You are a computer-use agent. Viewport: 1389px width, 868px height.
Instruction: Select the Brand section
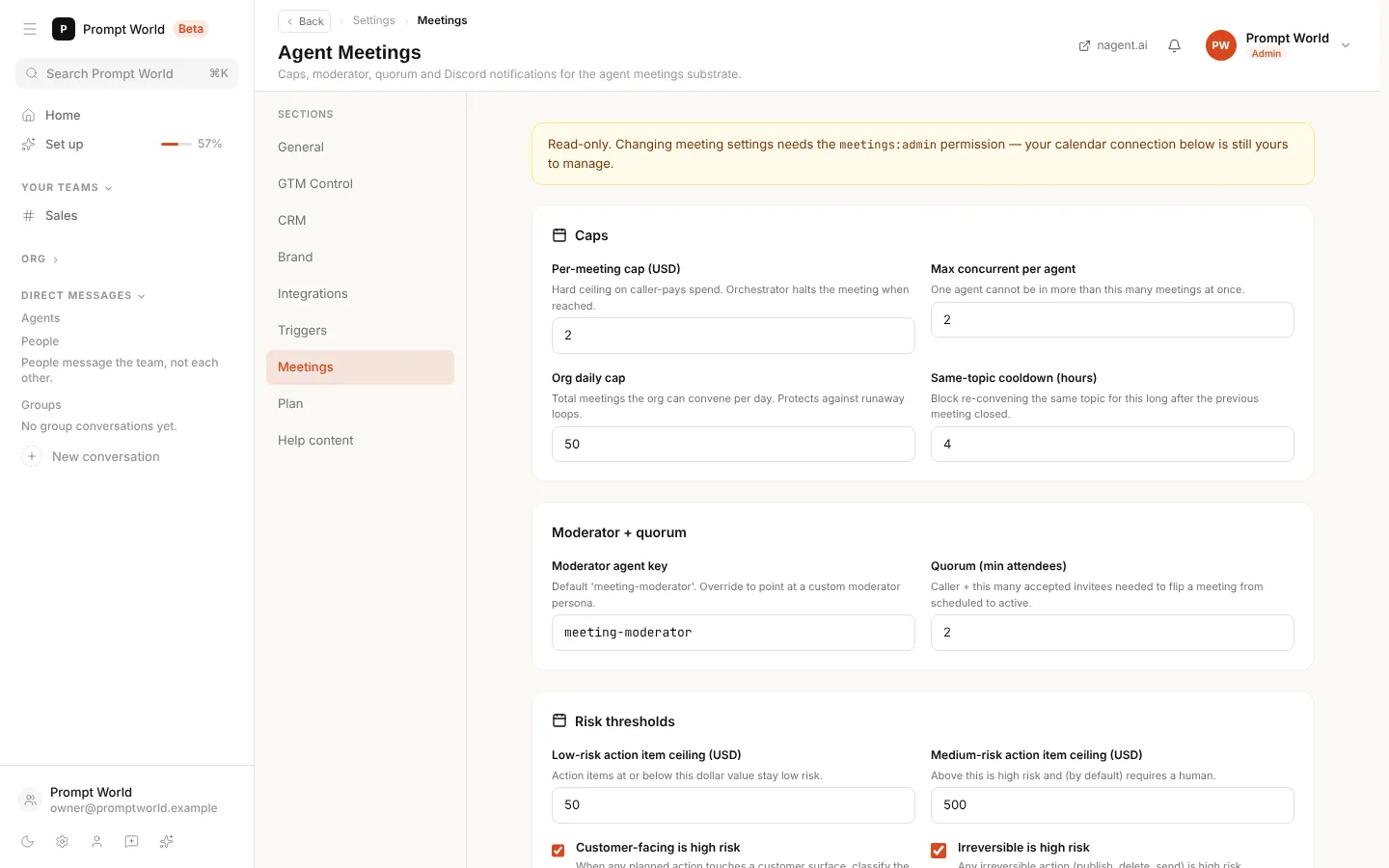(x=360, y=258)
